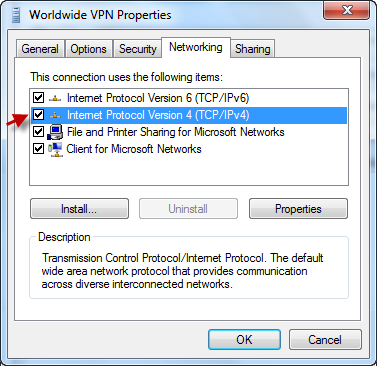This screenshot has width=377, height=366.
Task: Select Client for Microsoft Networks list item
Action: tap(134, 149)
